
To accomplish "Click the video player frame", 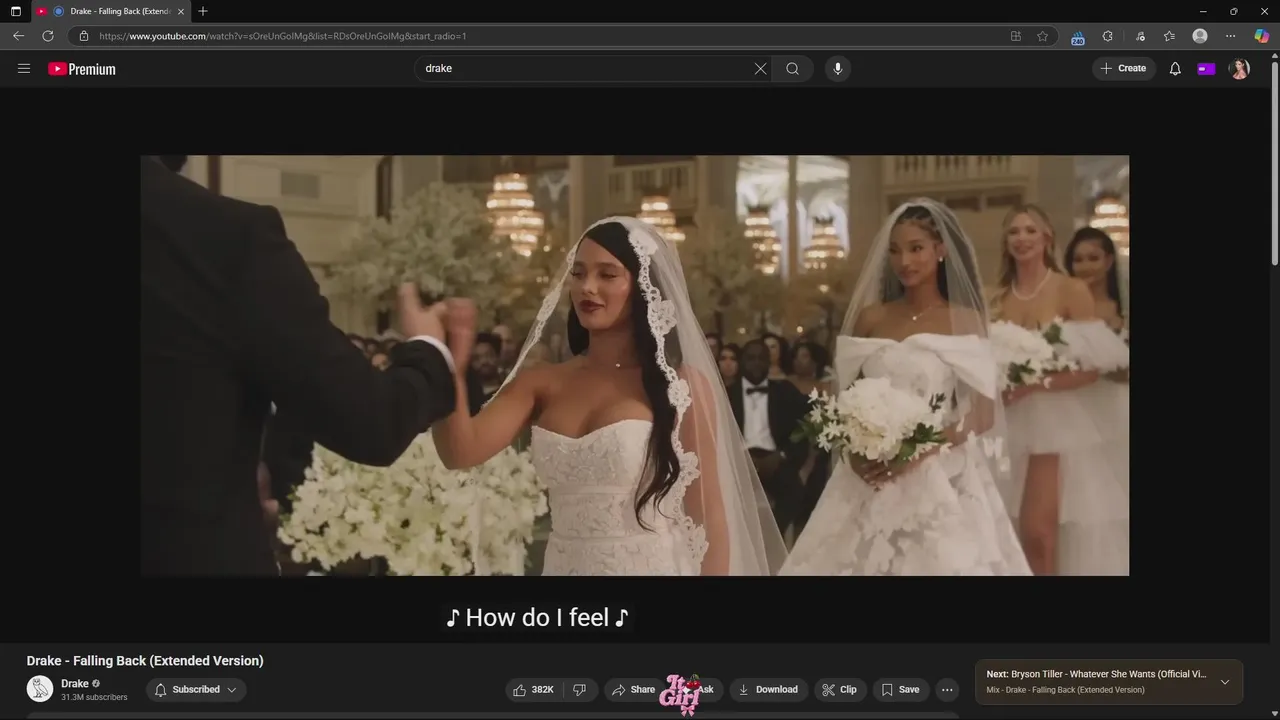I will click(x=634, y=365).
